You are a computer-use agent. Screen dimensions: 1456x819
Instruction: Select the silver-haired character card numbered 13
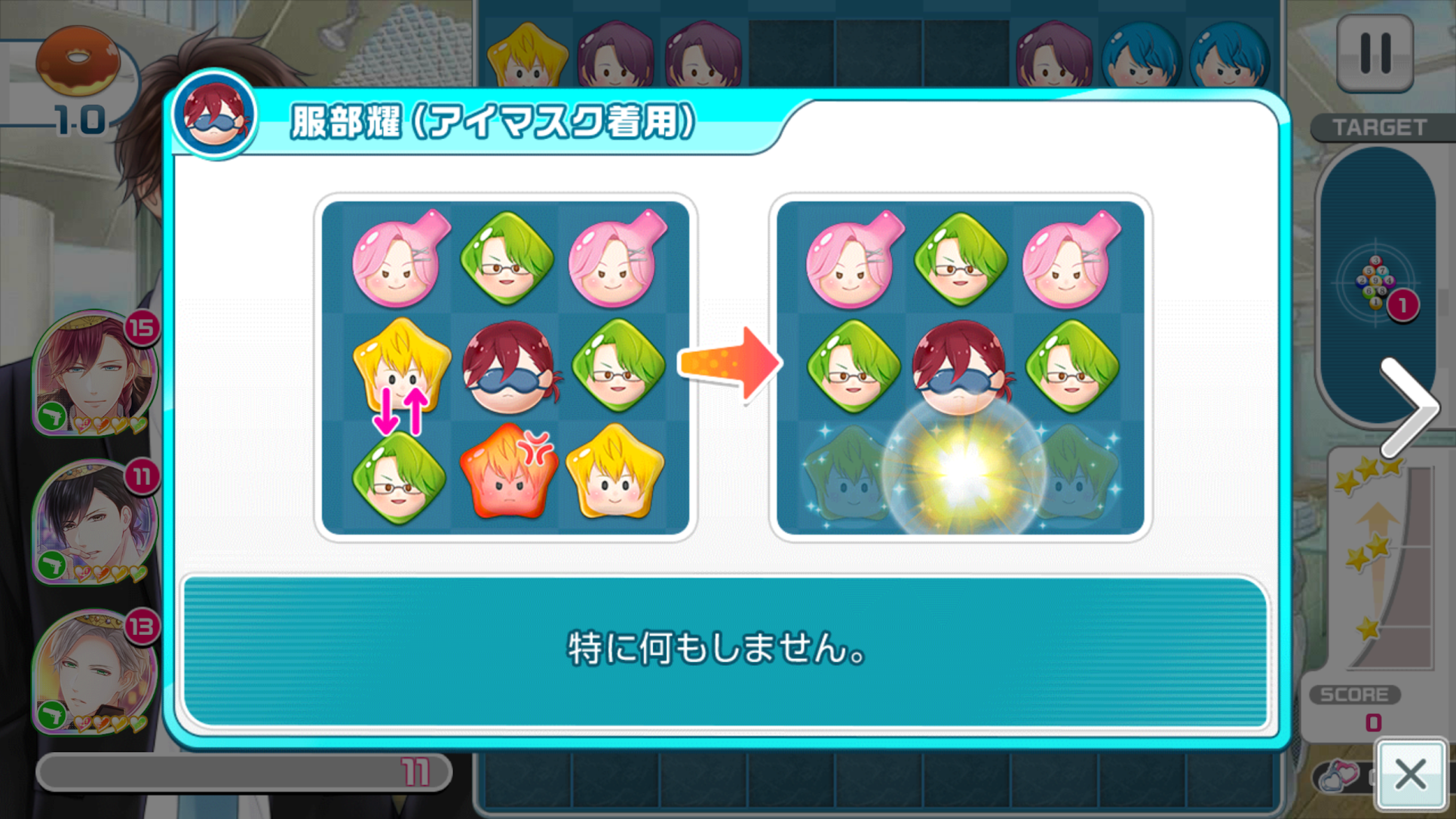94,671
